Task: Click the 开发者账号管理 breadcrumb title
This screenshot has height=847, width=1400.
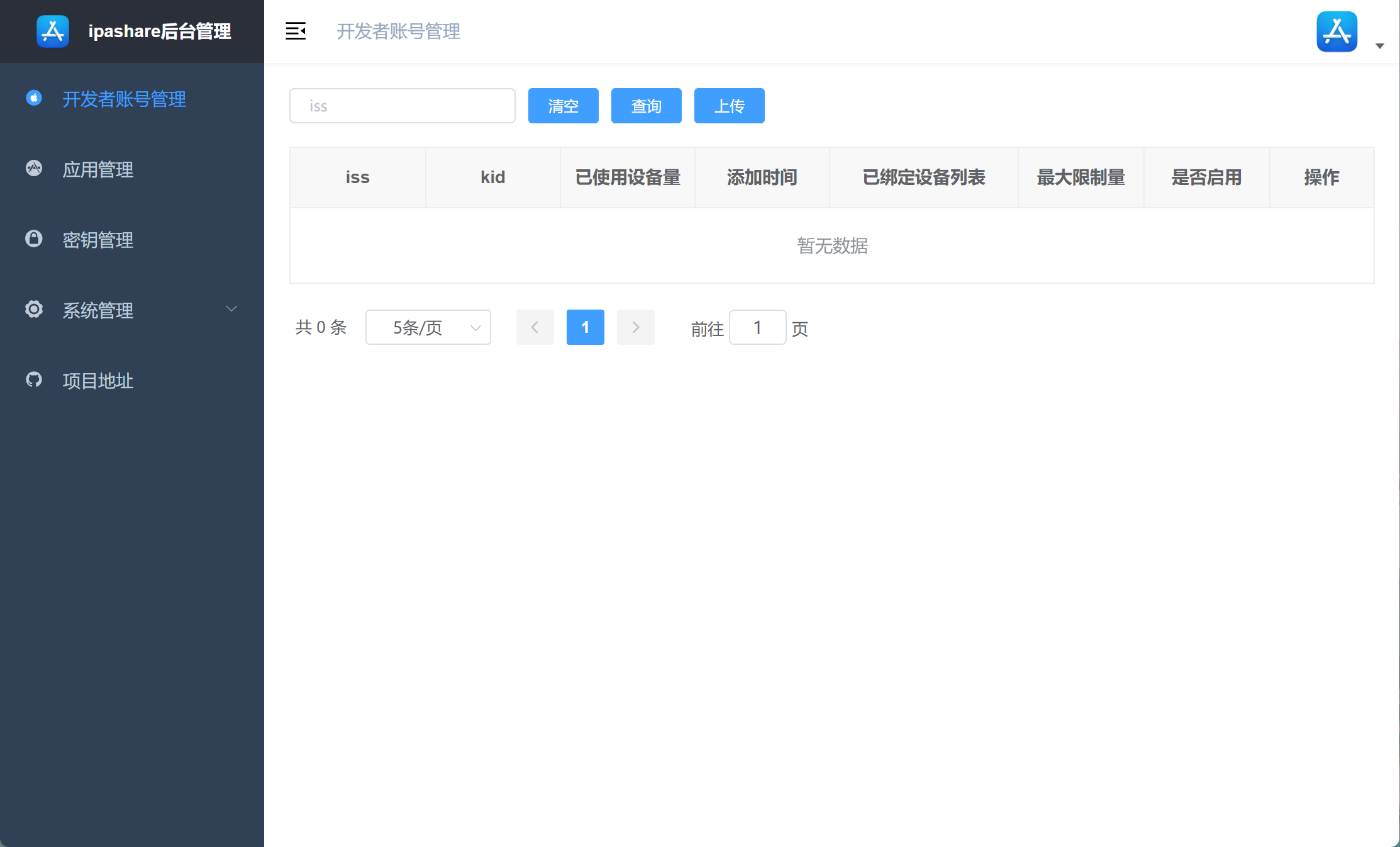Action: tap(399, 31)
